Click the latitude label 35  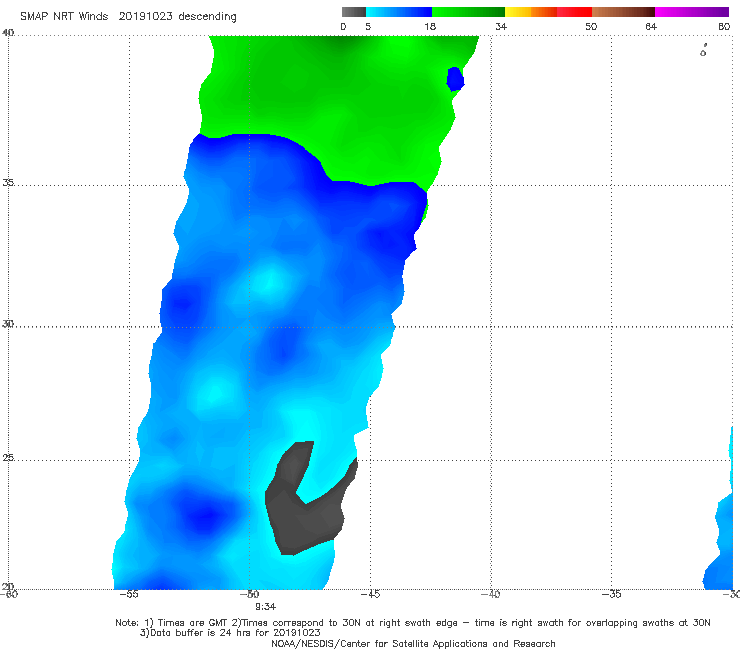click(8, 182)
